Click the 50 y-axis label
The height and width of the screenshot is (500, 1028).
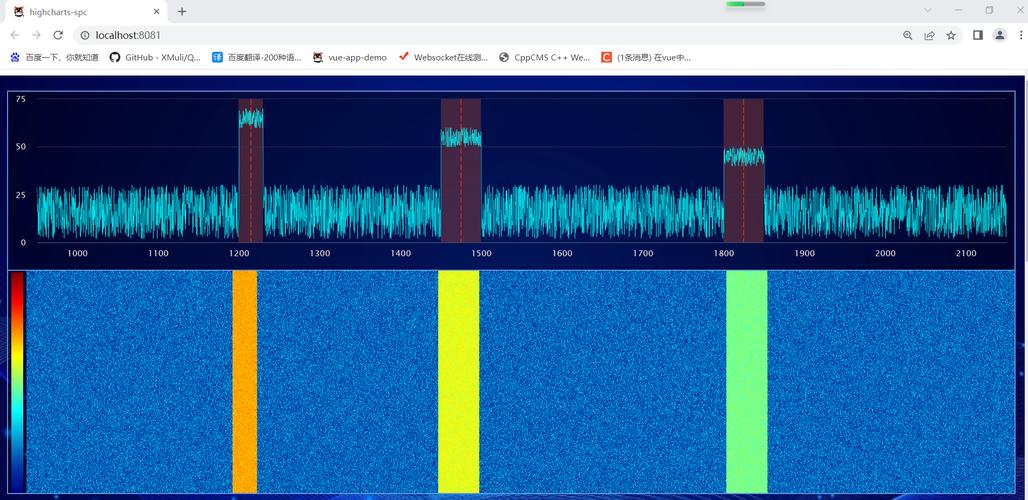click(x=21, y=147)
